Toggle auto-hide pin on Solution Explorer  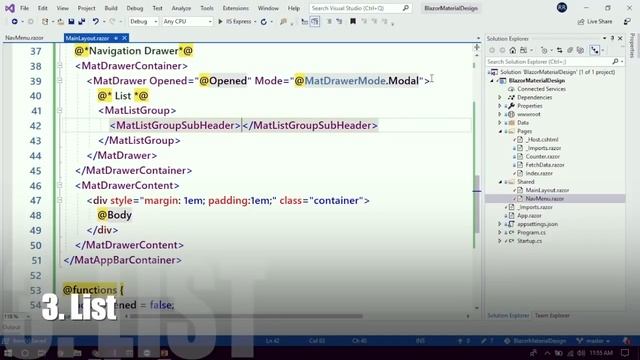[612, 38]
